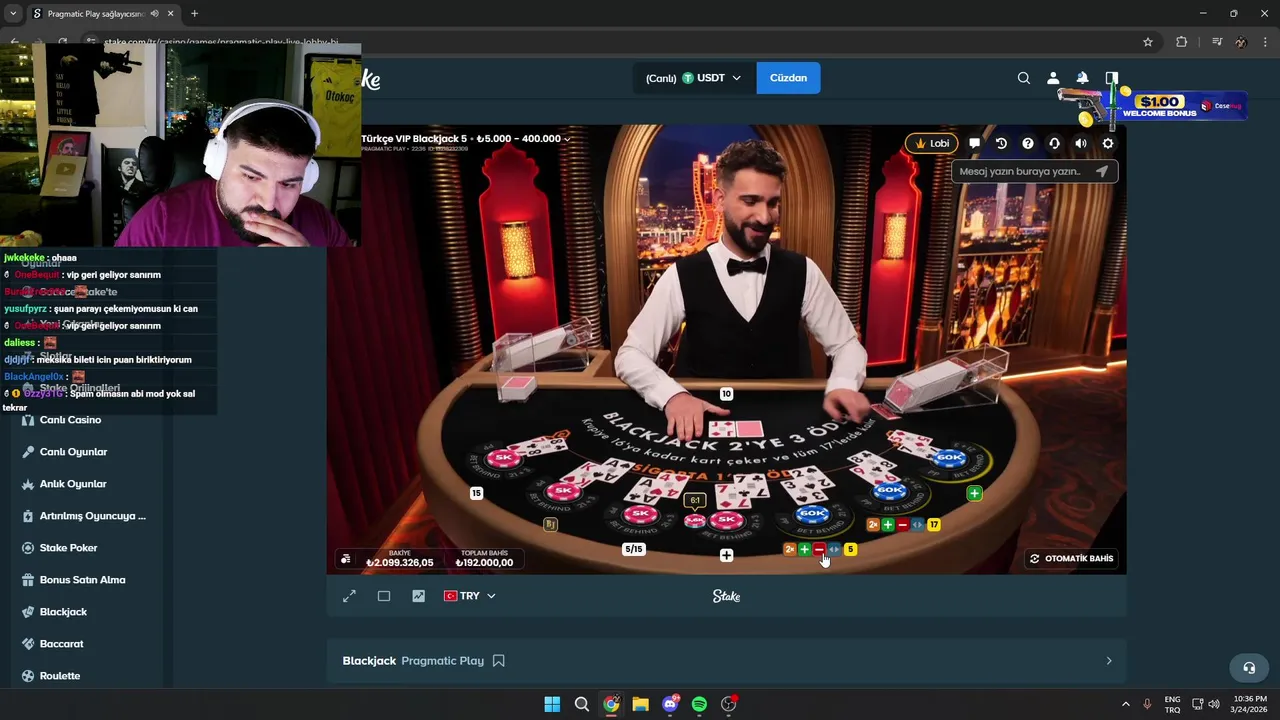
Task: Click the 2x double bet next to 17
Action: click(873, 524)
